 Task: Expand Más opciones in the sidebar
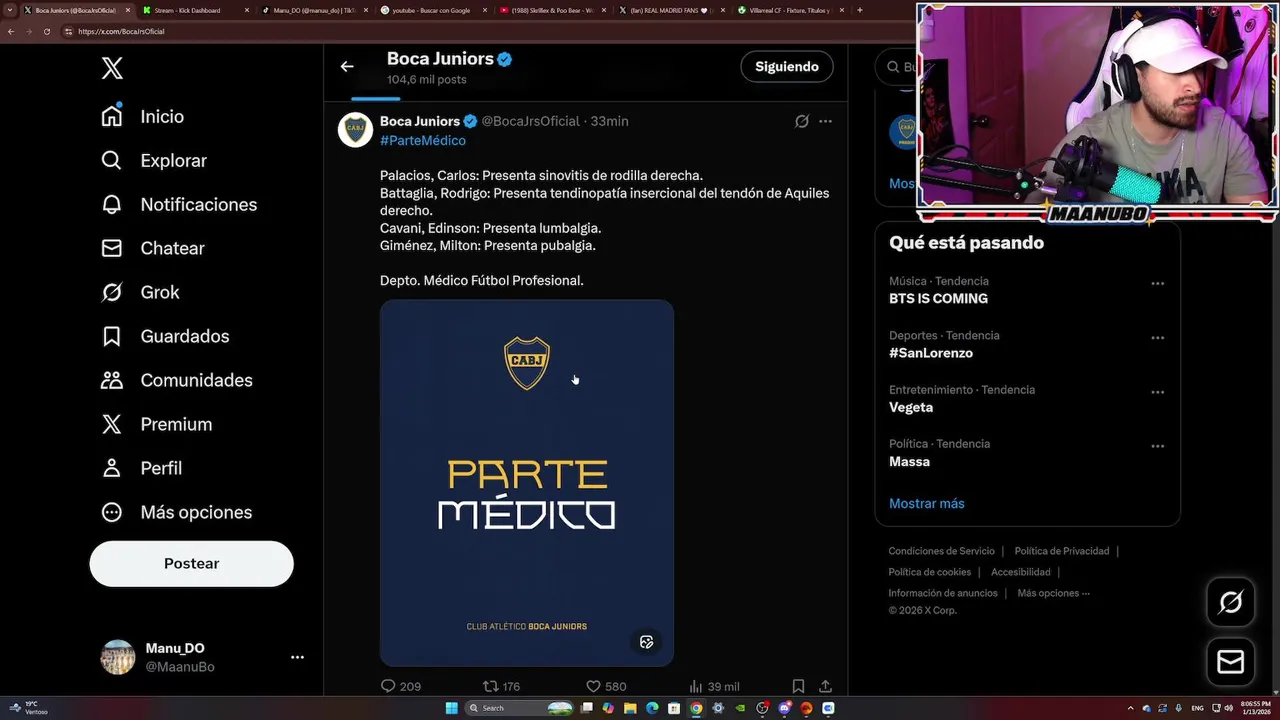point(176,512)
